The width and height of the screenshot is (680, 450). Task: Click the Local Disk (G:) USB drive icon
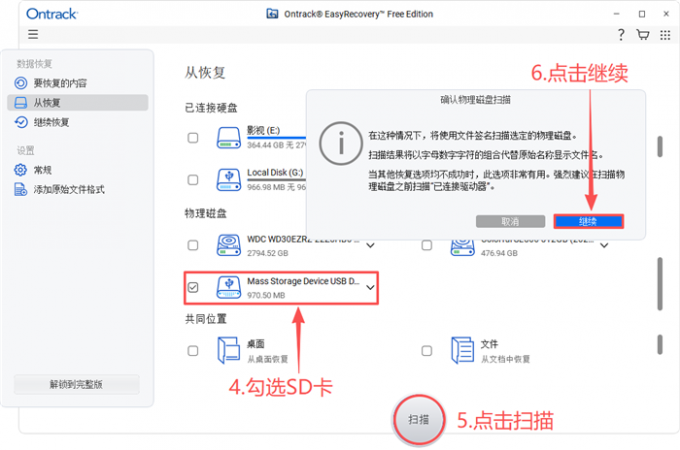[x=229, y=180]
